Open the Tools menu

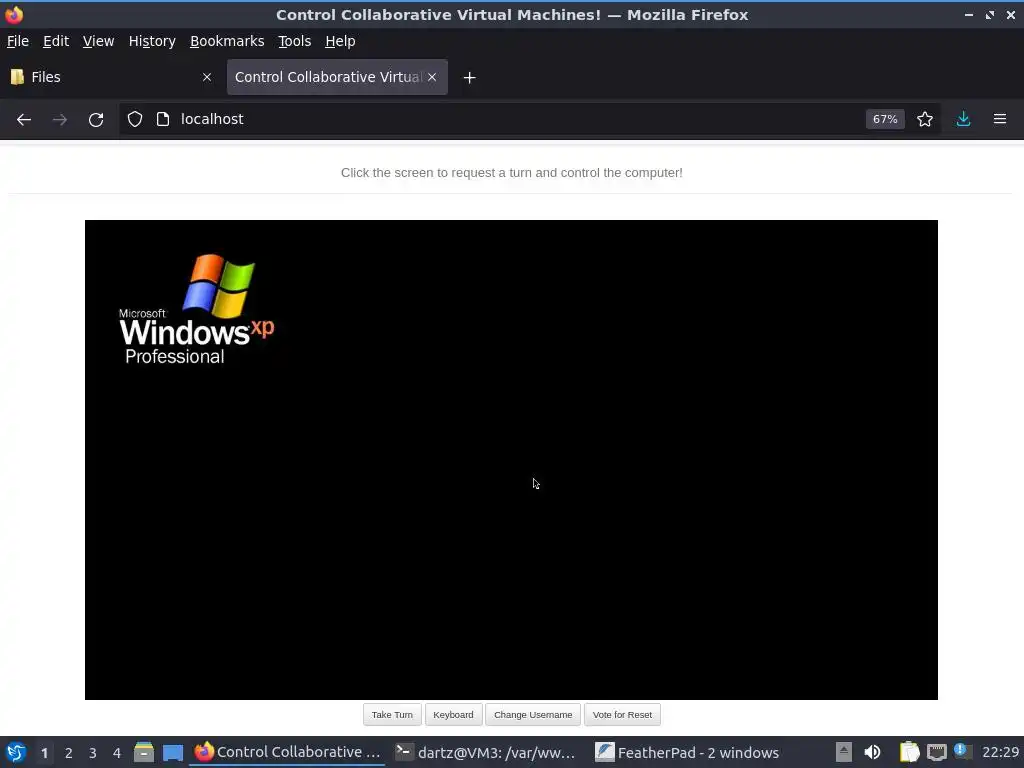[295, 41]
